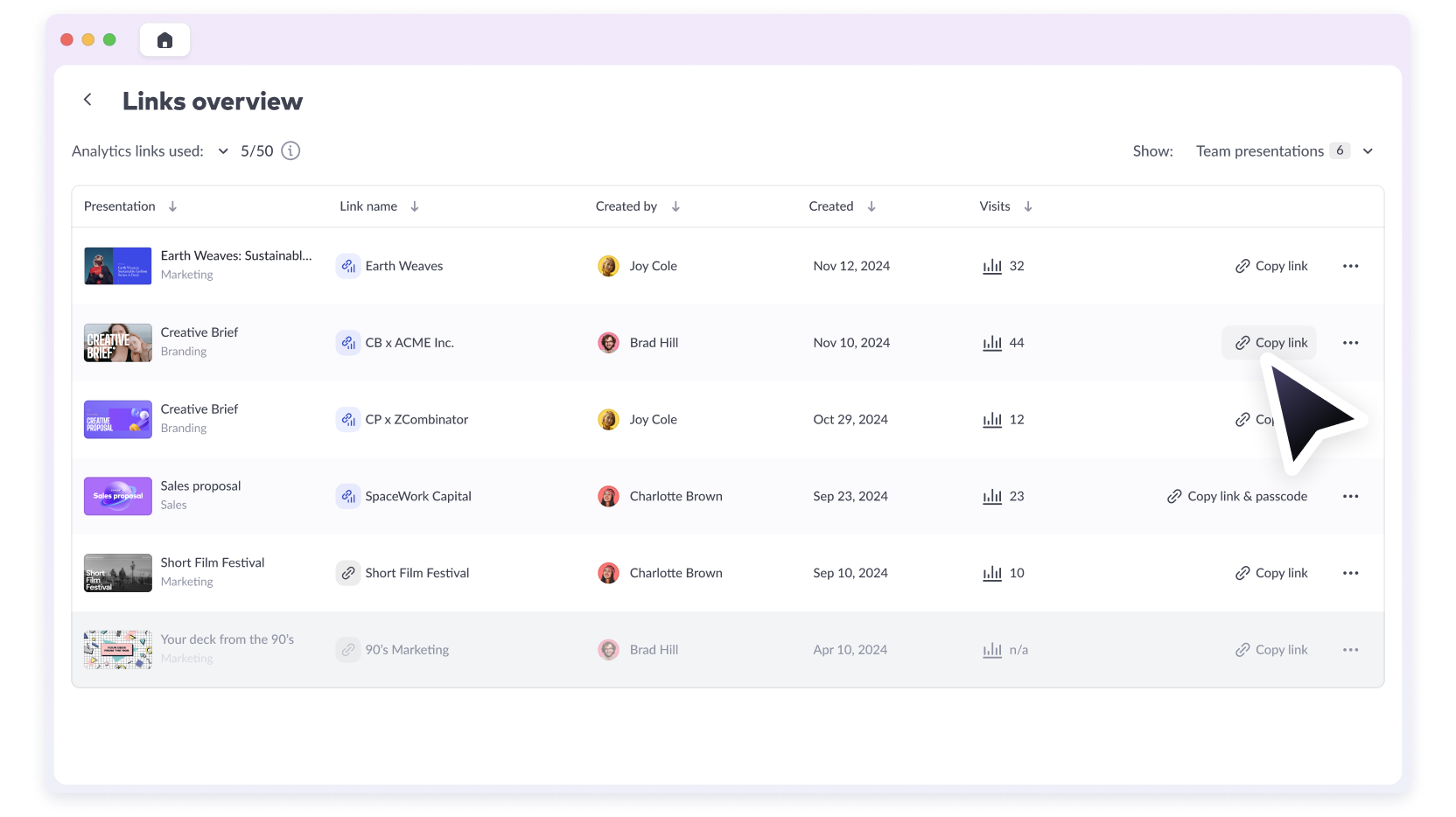Open visits chart icon showing 44
The width and height of the screenshot is (1456, 817).
(x=992, y=343)
